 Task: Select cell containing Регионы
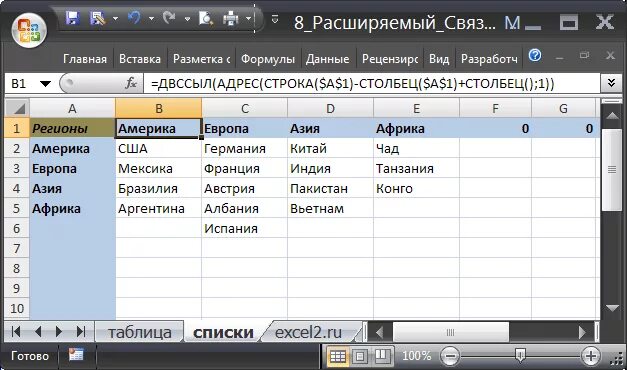72,128
